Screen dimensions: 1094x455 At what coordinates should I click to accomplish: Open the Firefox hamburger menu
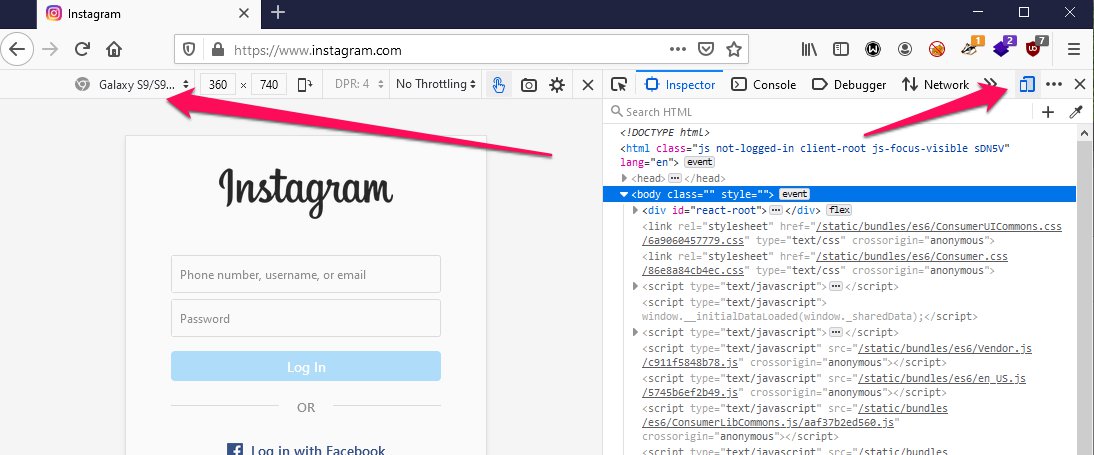pyautogui.click(x=1074, y=50)
